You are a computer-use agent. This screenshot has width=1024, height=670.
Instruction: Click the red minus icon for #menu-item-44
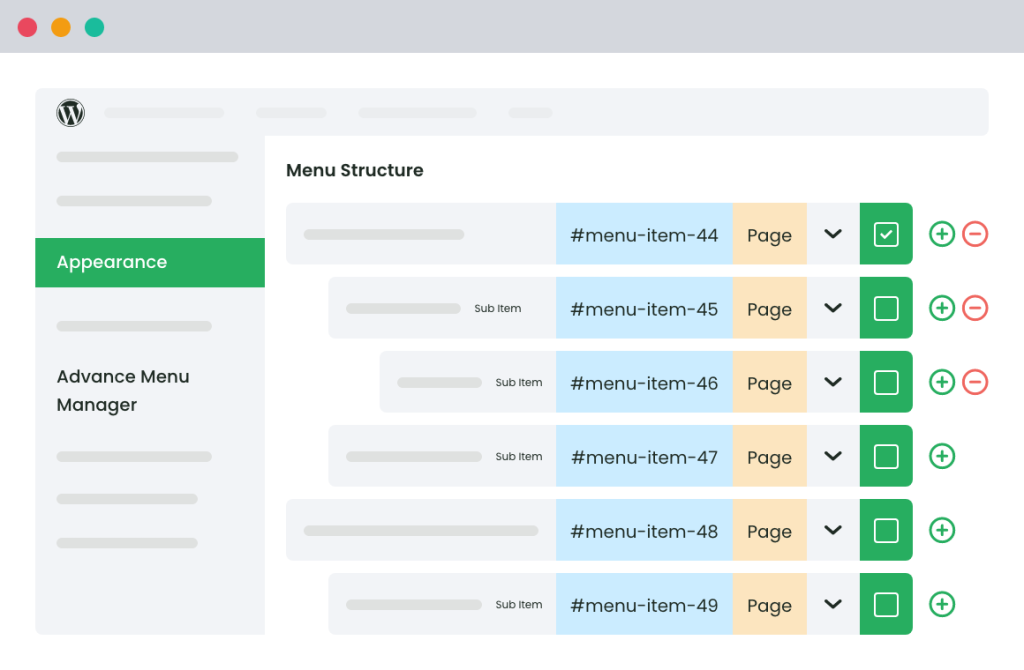975,233
